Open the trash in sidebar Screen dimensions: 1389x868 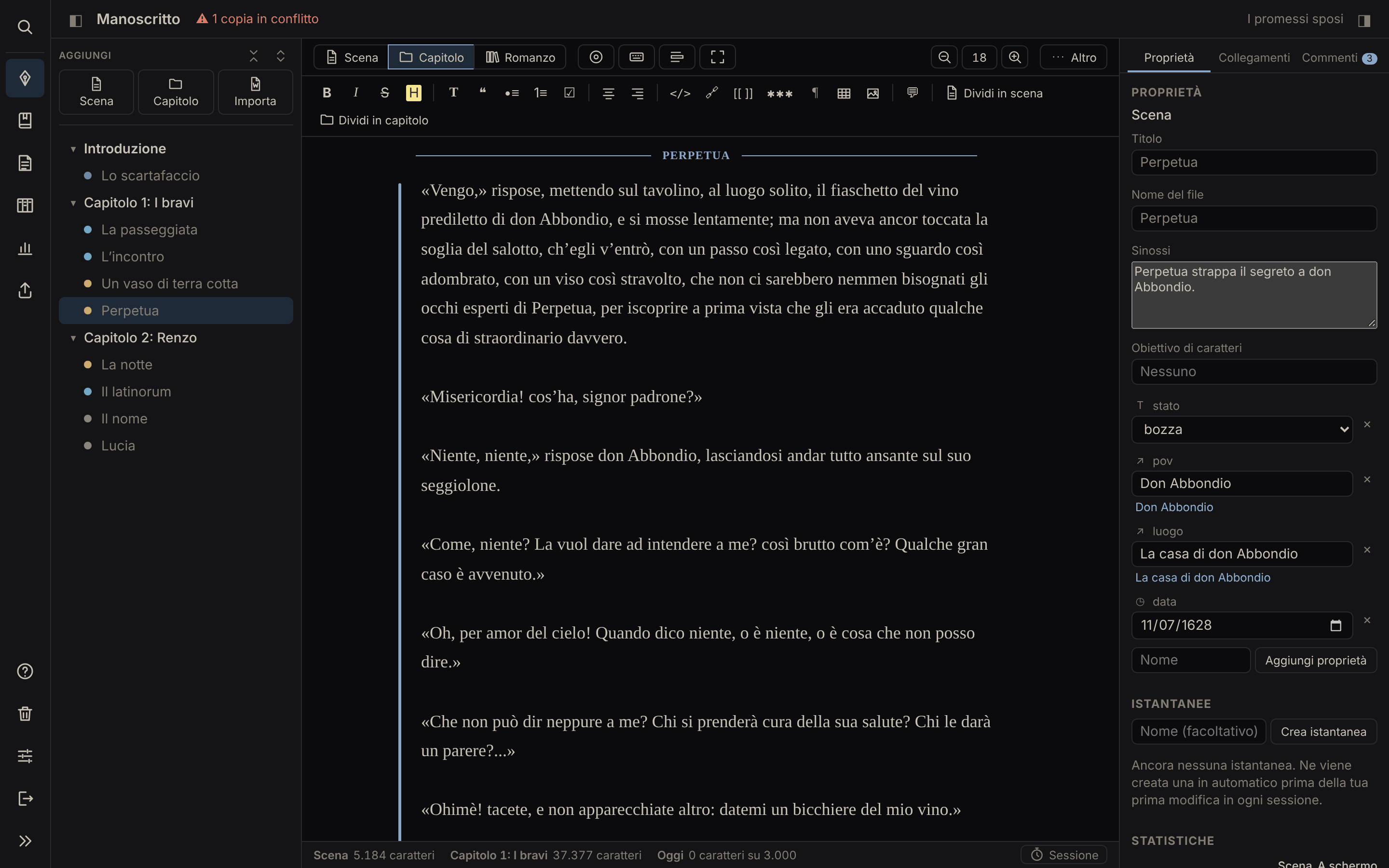click(x=25, y=714)
